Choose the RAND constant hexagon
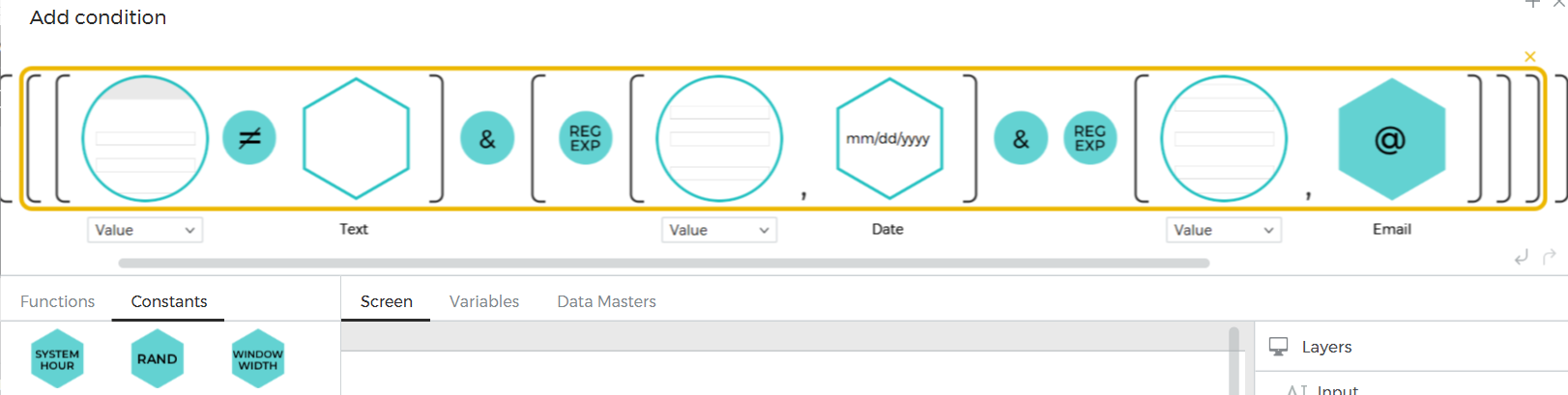 coord(157,359)
